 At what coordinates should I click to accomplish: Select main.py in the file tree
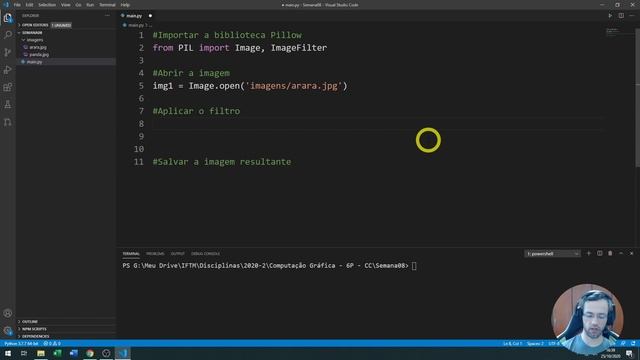click(x=34, y=62)
